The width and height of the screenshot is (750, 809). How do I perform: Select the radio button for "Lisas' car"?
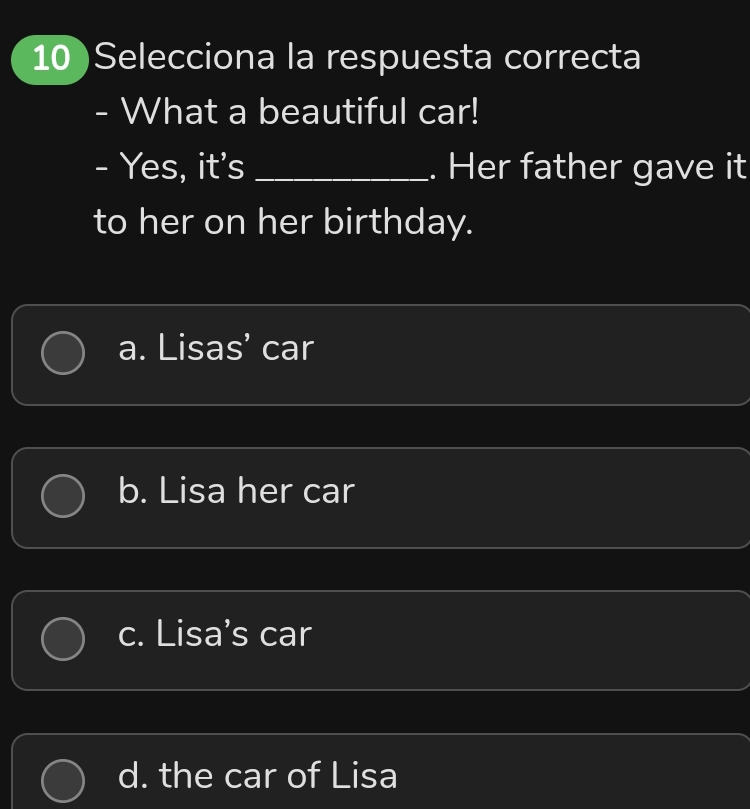[x=63, y=353]
